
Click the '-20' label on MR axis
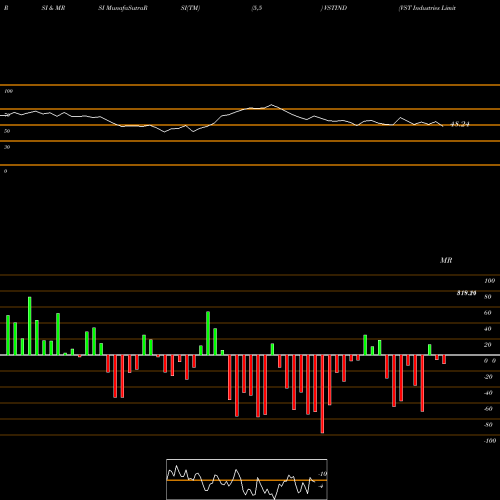click(x=488, y=377)
